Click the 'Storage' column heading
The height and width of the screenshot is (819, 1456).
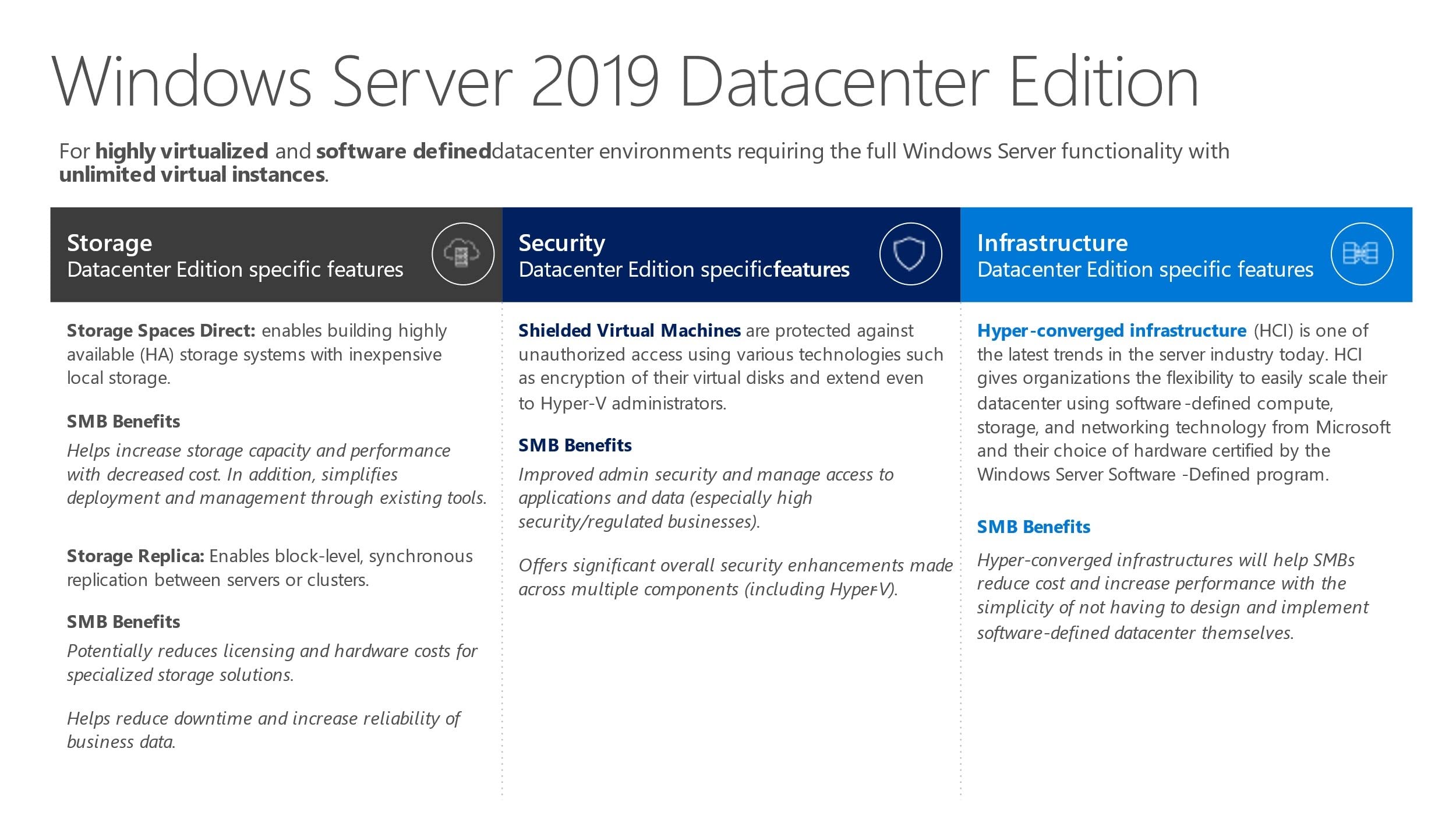coord(109,243)
